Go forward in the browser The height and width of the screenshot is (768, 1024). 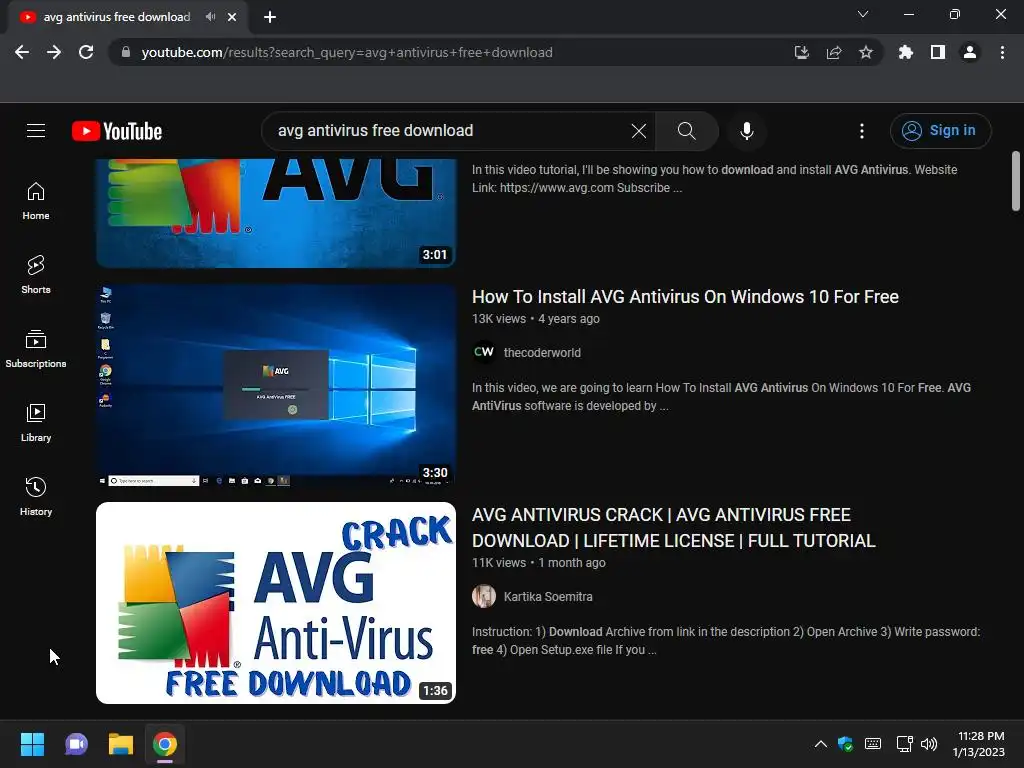coord(54,52)
